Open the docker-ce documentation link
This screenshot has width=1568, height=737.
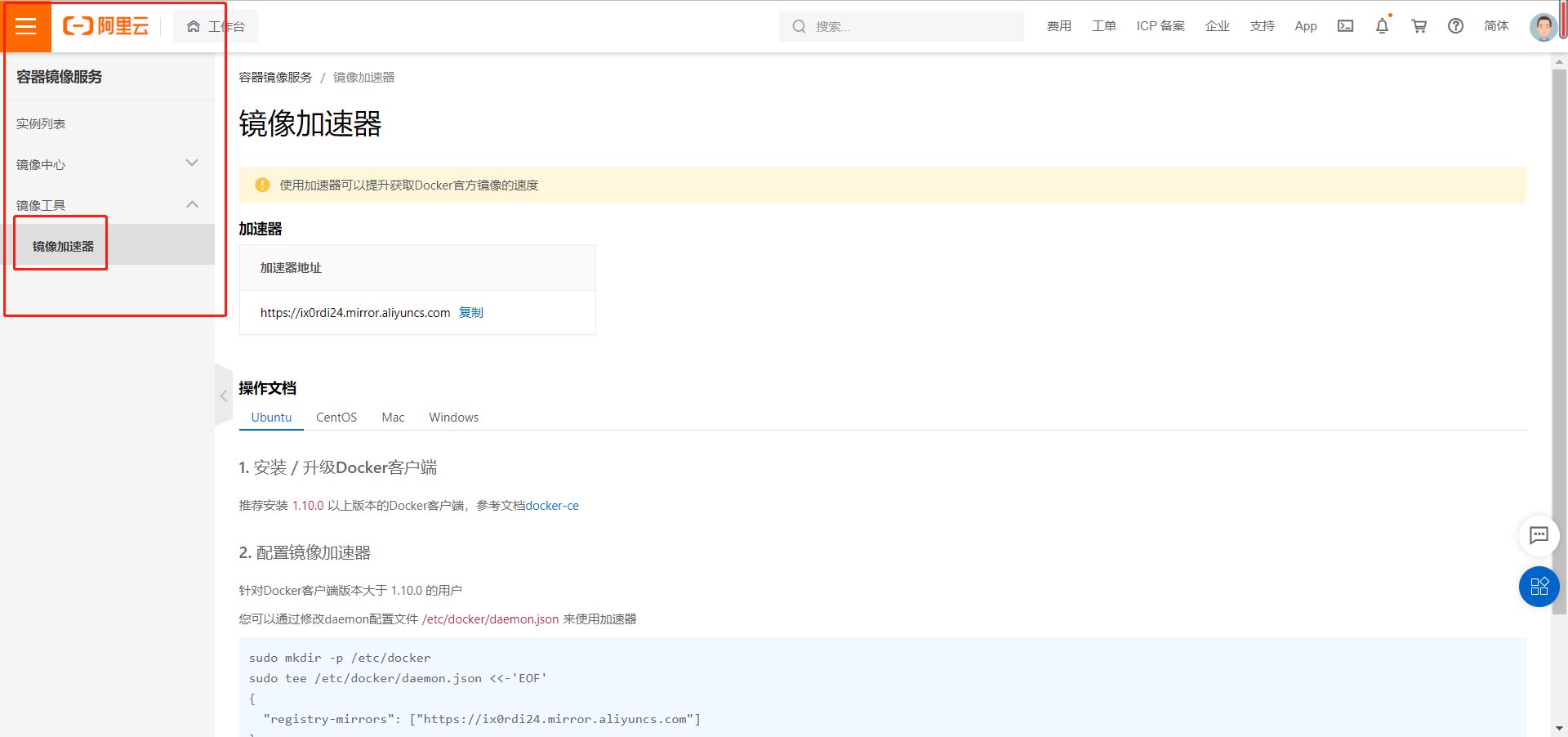[552, 505]
